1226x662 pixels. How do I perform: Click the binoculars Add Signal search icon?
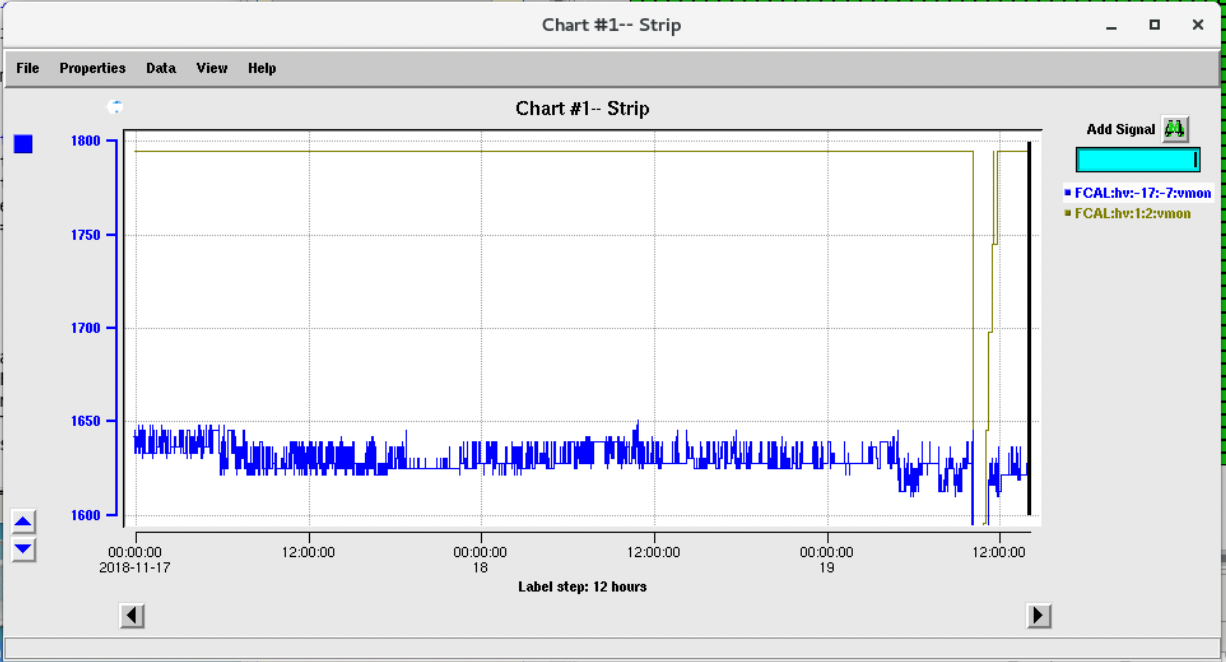click(x=1175, y=129)
